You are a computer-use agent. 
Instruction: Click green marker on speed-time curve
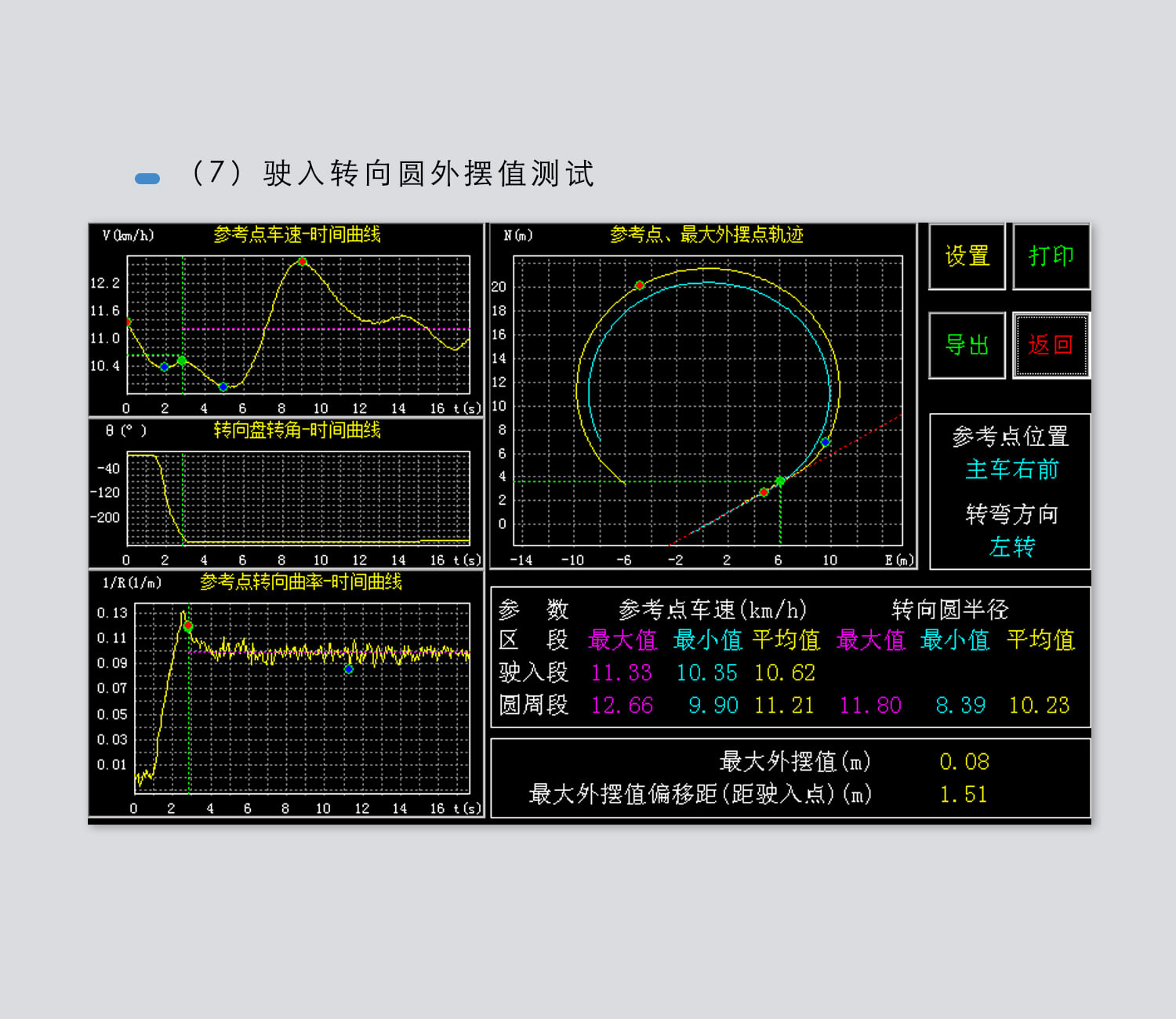pyautogui.click(x=182, y=361)
